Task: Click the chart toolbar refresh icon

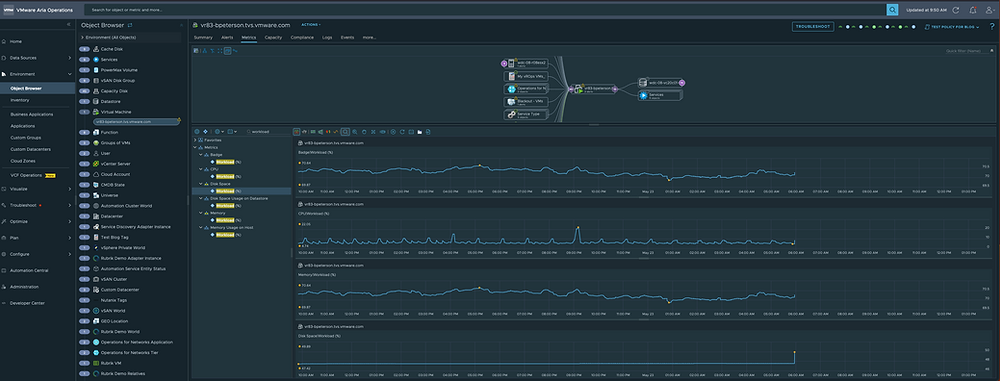Action: click(402, 131)
